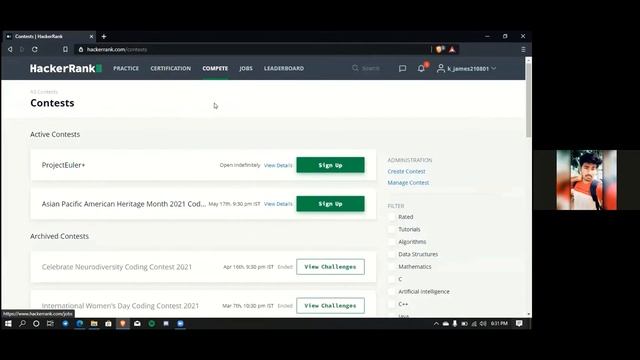
Task: Open the PRACTICE menu item
Action: click(x=126, y=69)
